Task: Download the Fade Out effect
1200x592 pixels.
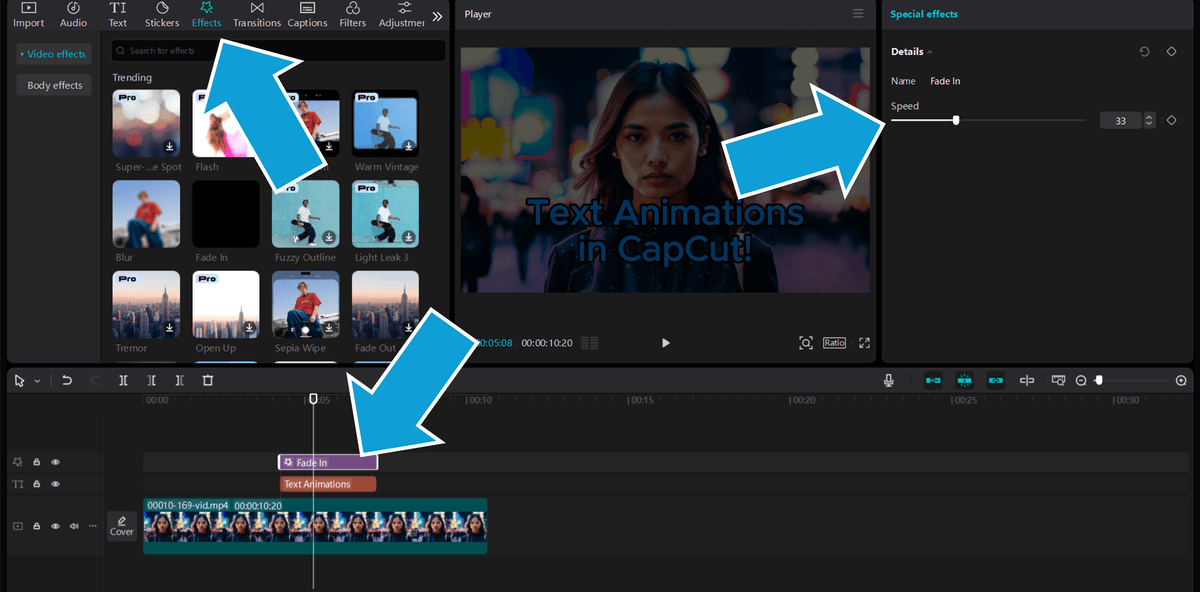Action: click(x=409, y=327)
